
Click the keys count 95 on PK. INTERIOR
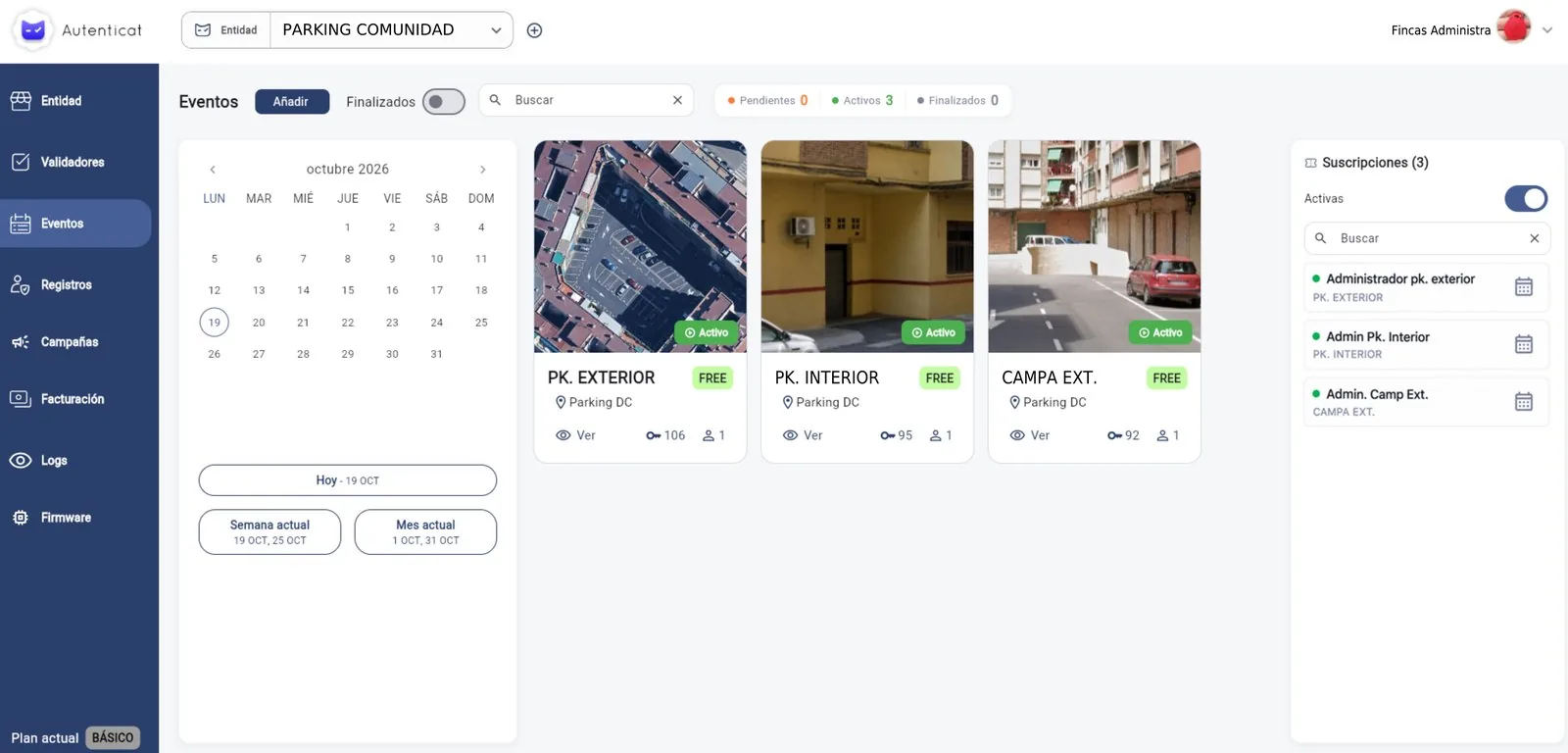(x=897, y=435)
